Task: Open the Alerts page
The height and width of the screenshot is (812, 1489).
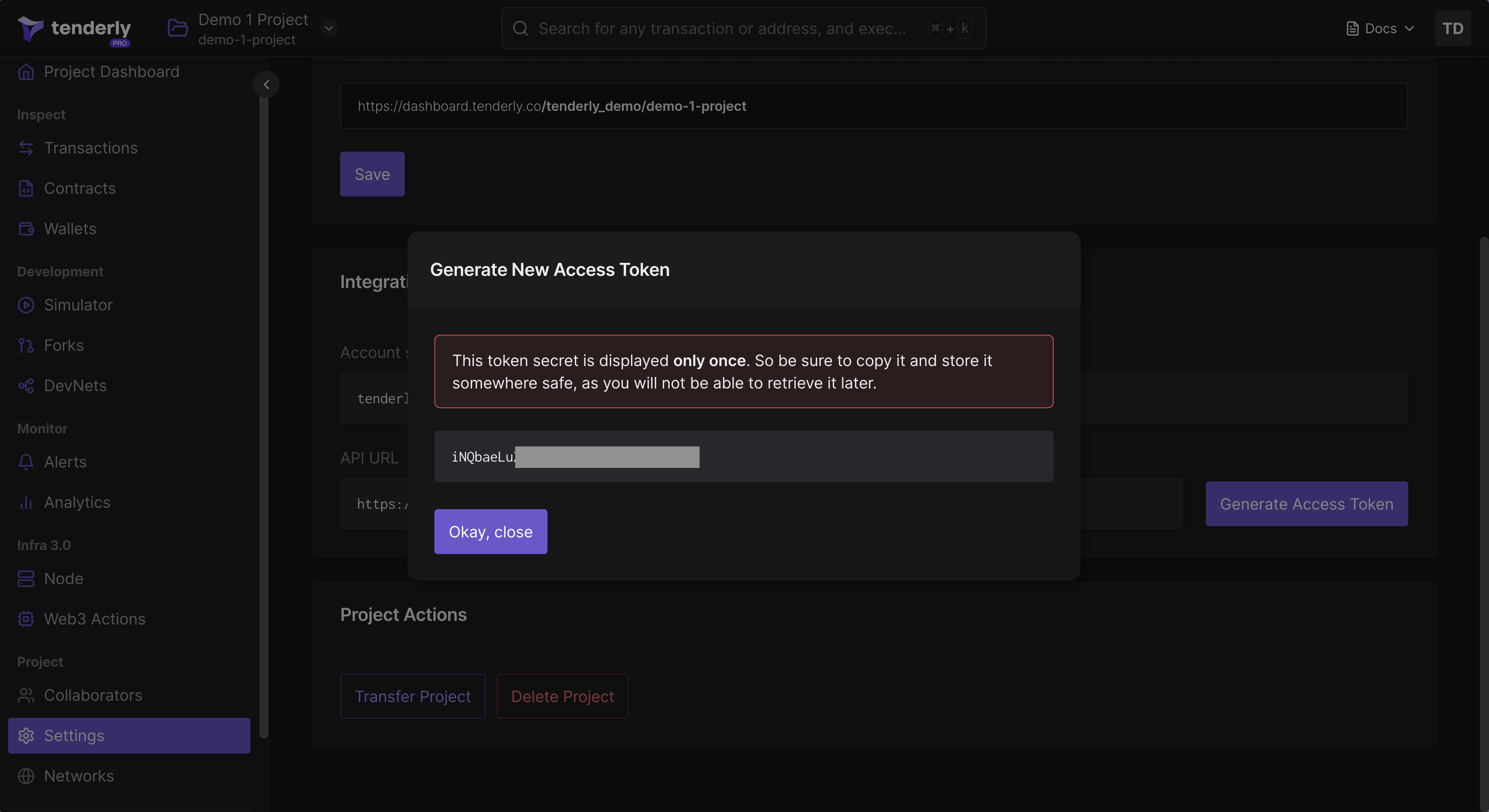Action: (x=66, y=463)
